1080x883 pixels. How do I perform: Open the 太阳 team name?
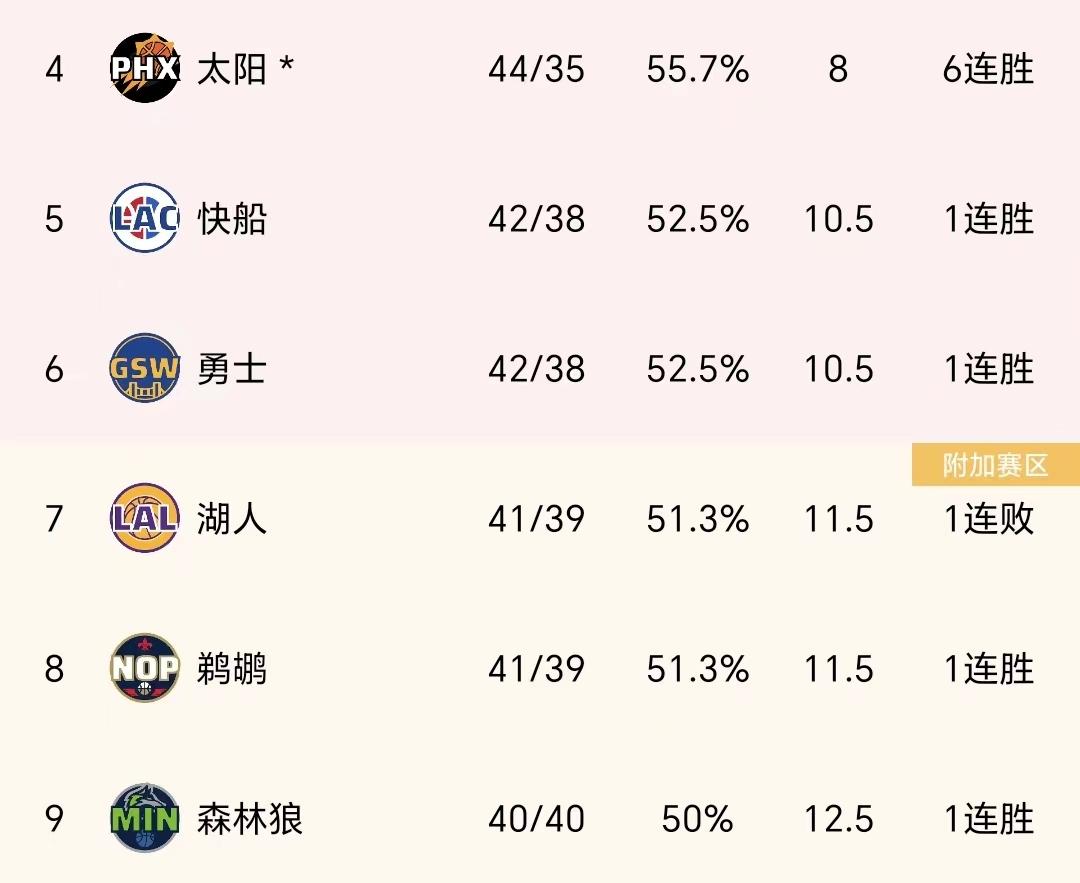pos(232,69)
